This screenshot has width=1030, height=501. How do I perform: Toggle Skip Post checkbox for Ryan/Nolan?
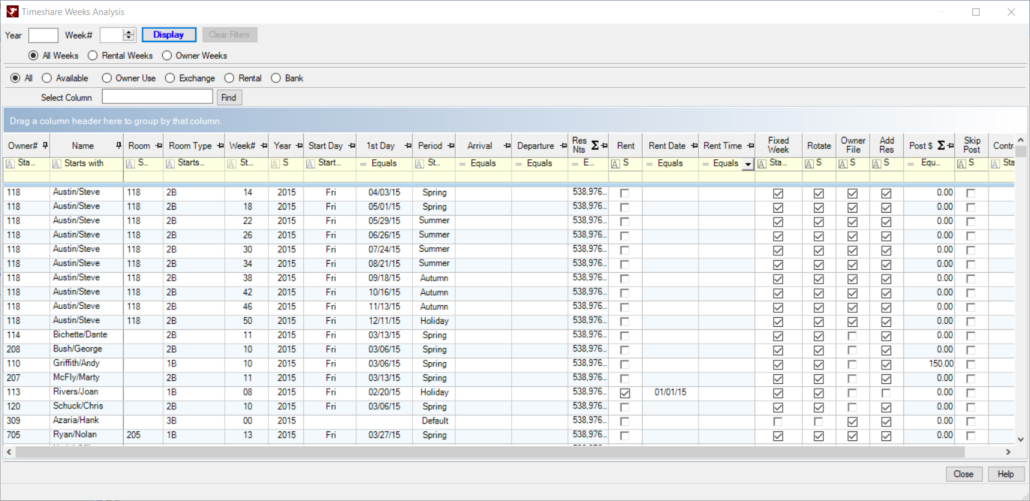tap(970, 435)
